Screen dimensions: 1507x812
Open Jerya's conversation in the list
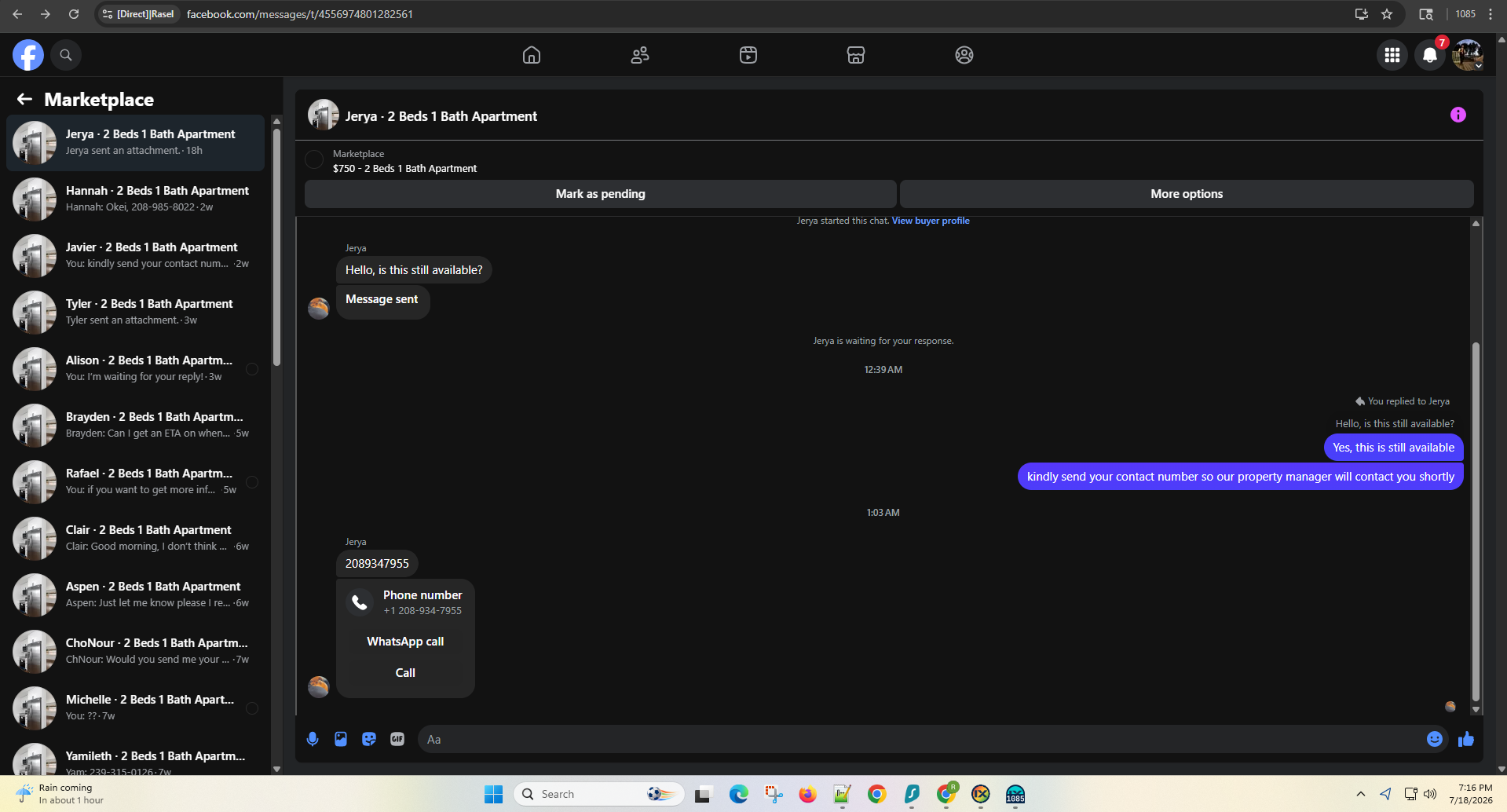tap(135, 143)
